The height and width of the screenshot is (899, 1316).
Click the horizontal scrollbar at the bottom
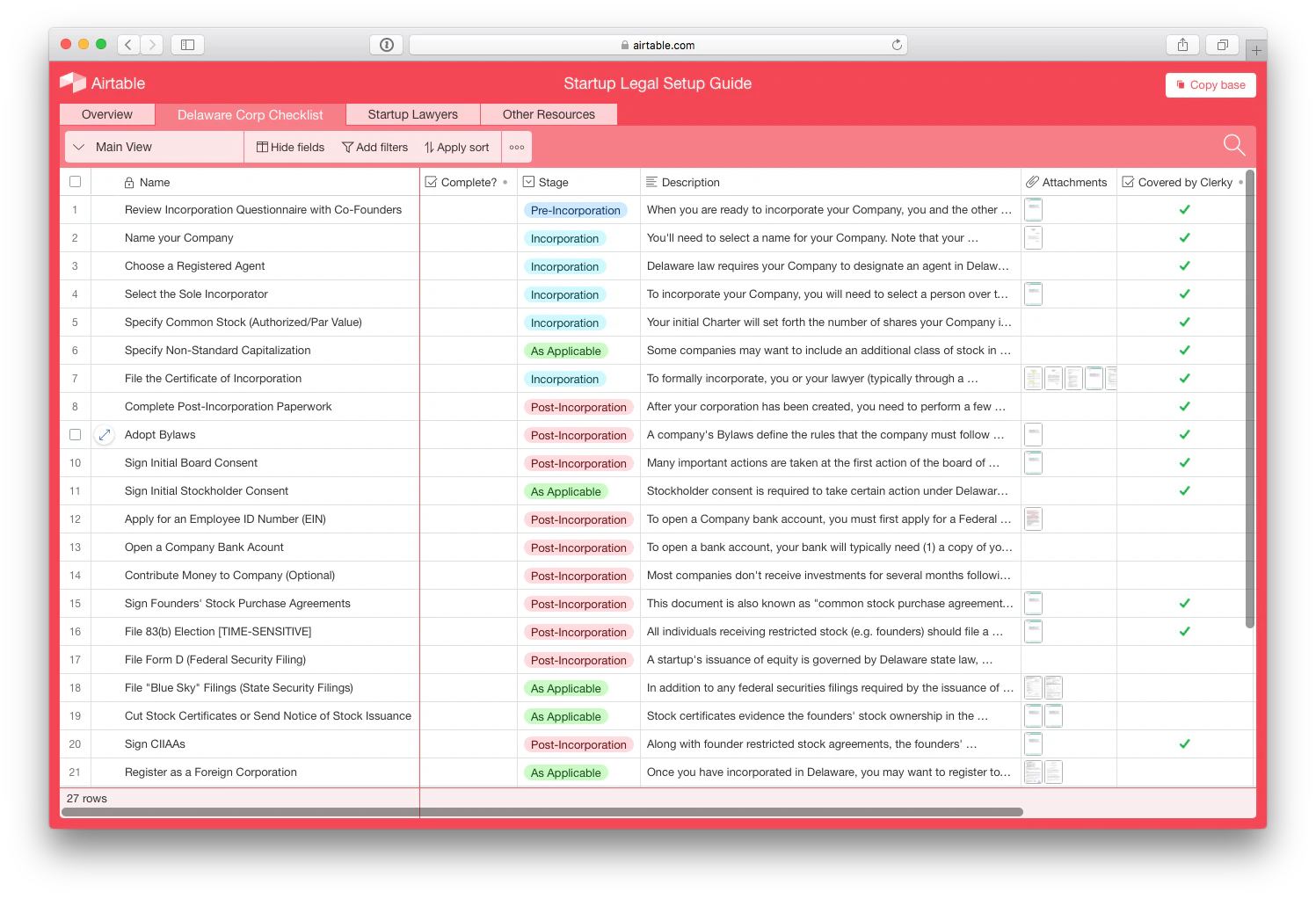[x=542, y=812]
